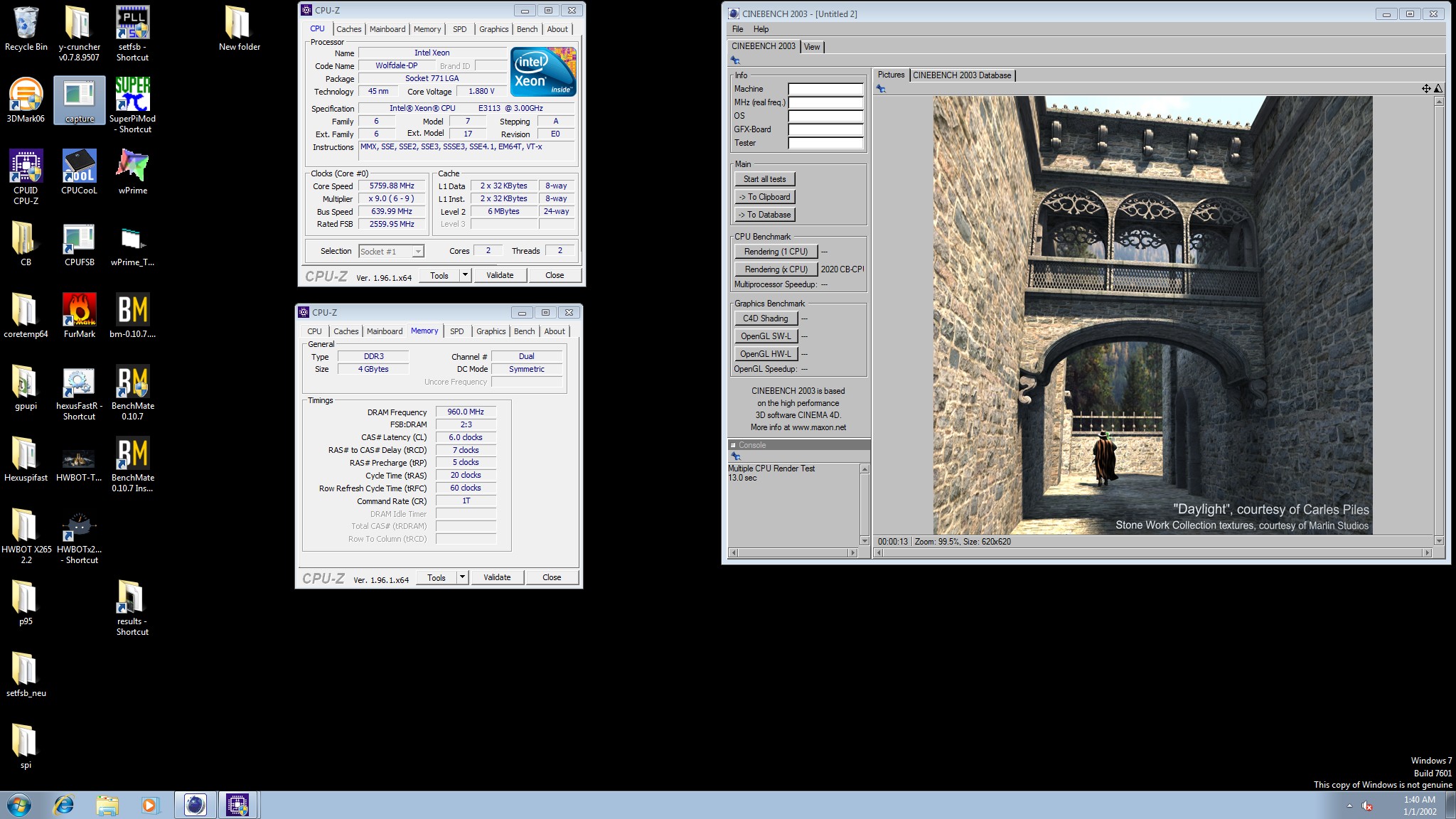The width and height of the screenshot is (1456, 819).
Task: Open the results shortcut folder
Action: pos(132,606)
